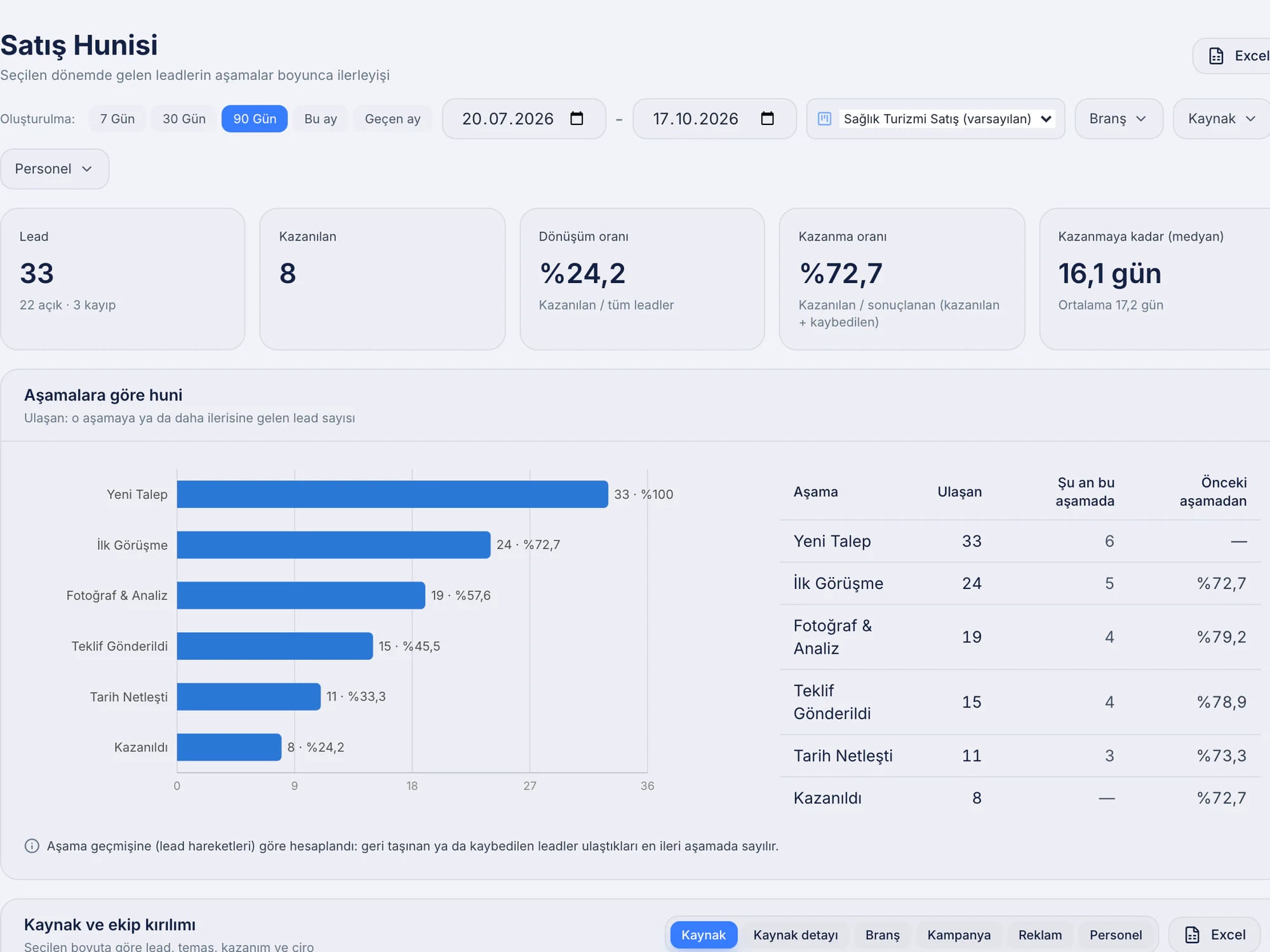The height and width of the screenshot is (952, 1270).
Task: Click the info icon under the funnel chart
Action: (x=32, y=846)
